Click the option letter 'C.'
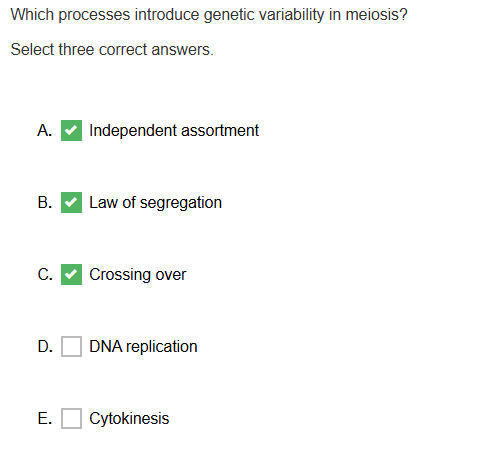 (x=45, y=275)
